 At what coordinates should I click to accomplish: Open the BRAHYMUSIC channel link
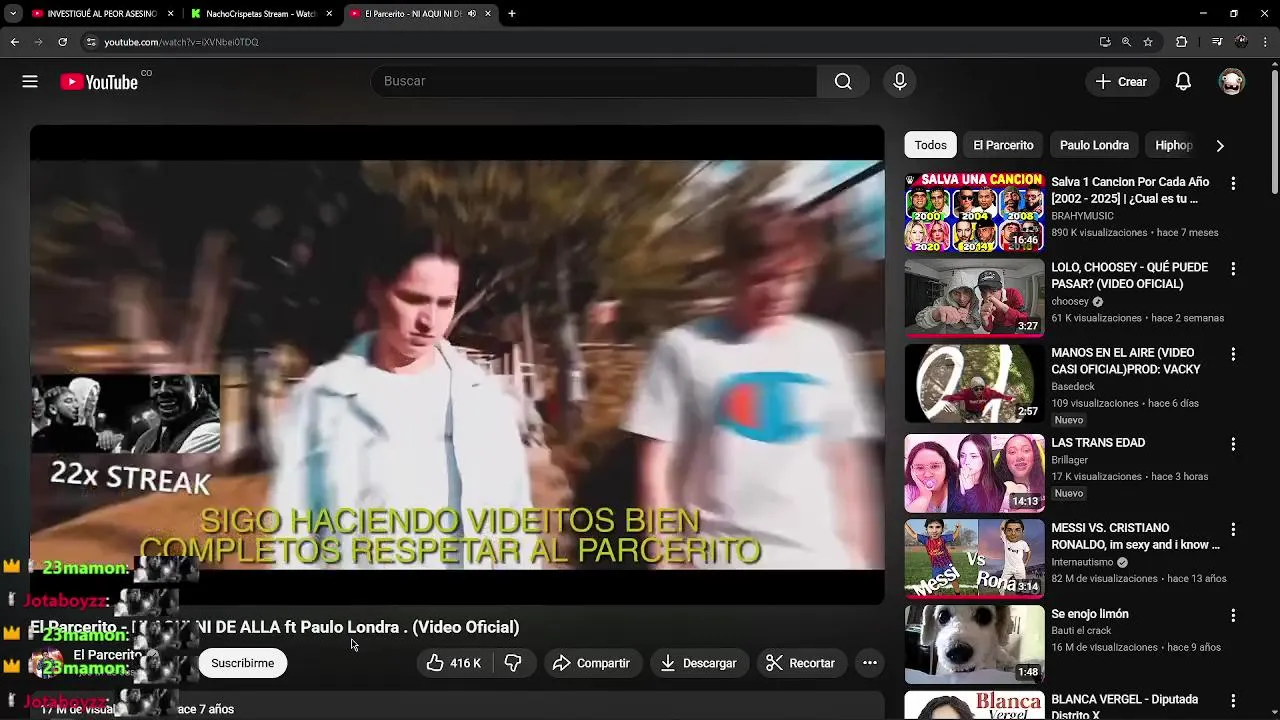coord(1082,216)
